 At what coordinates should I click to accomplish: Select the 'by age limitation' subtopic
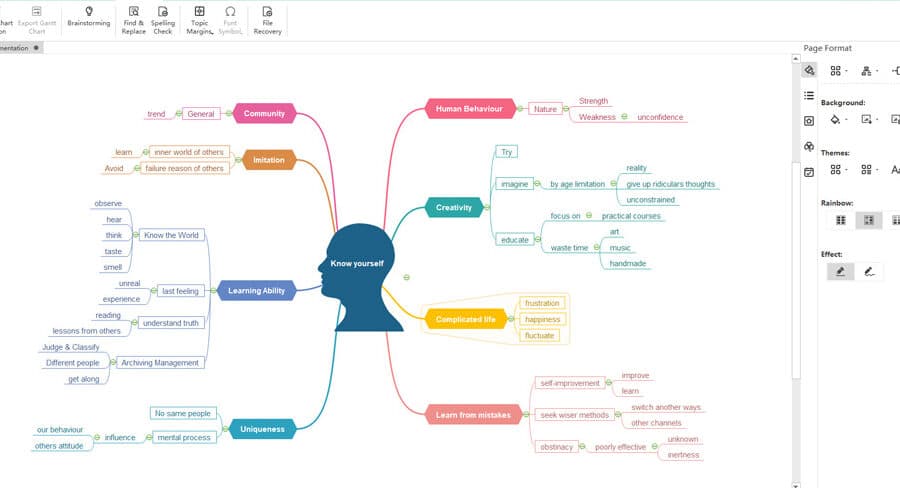(577, 184)
